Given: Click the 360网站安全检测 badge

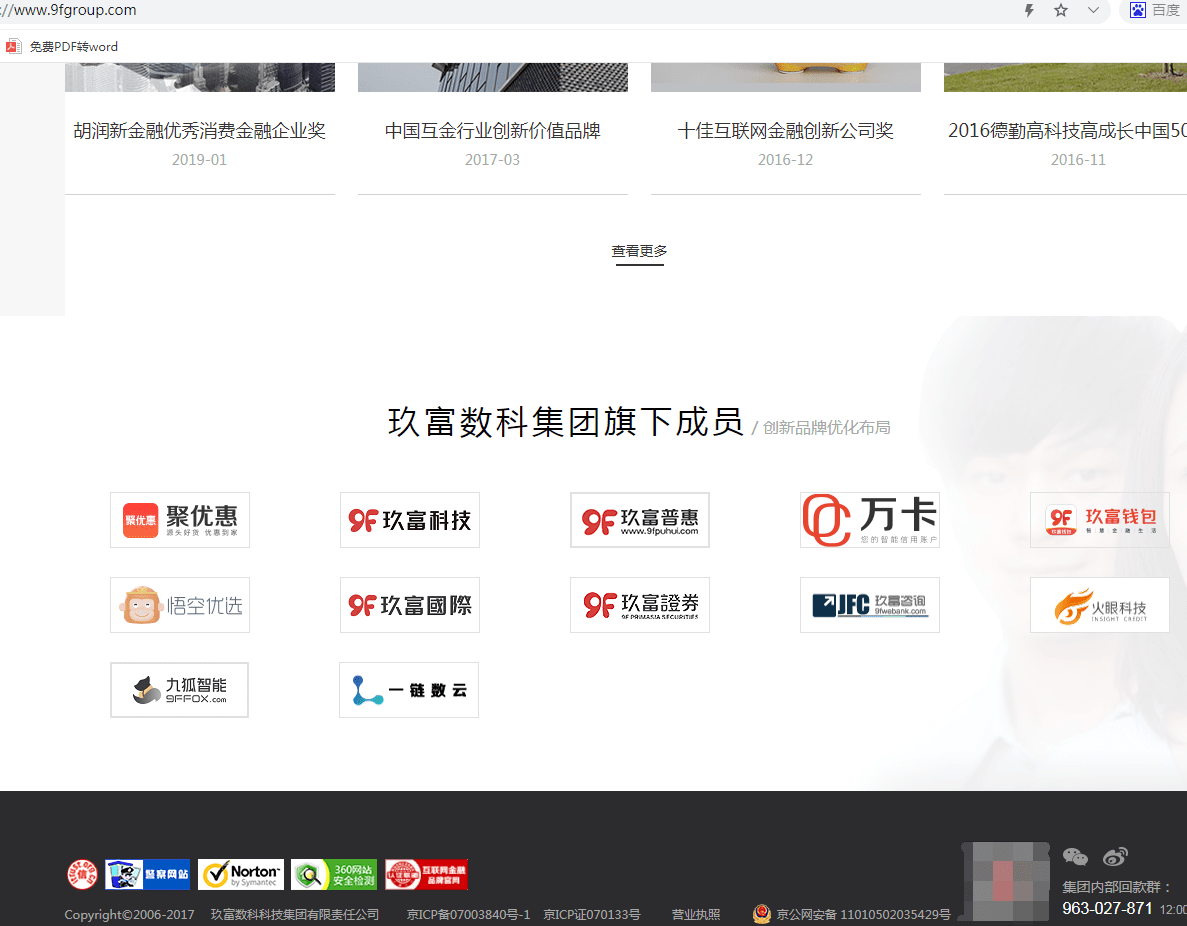Looking at the screenshot, I should coord(334,875).
